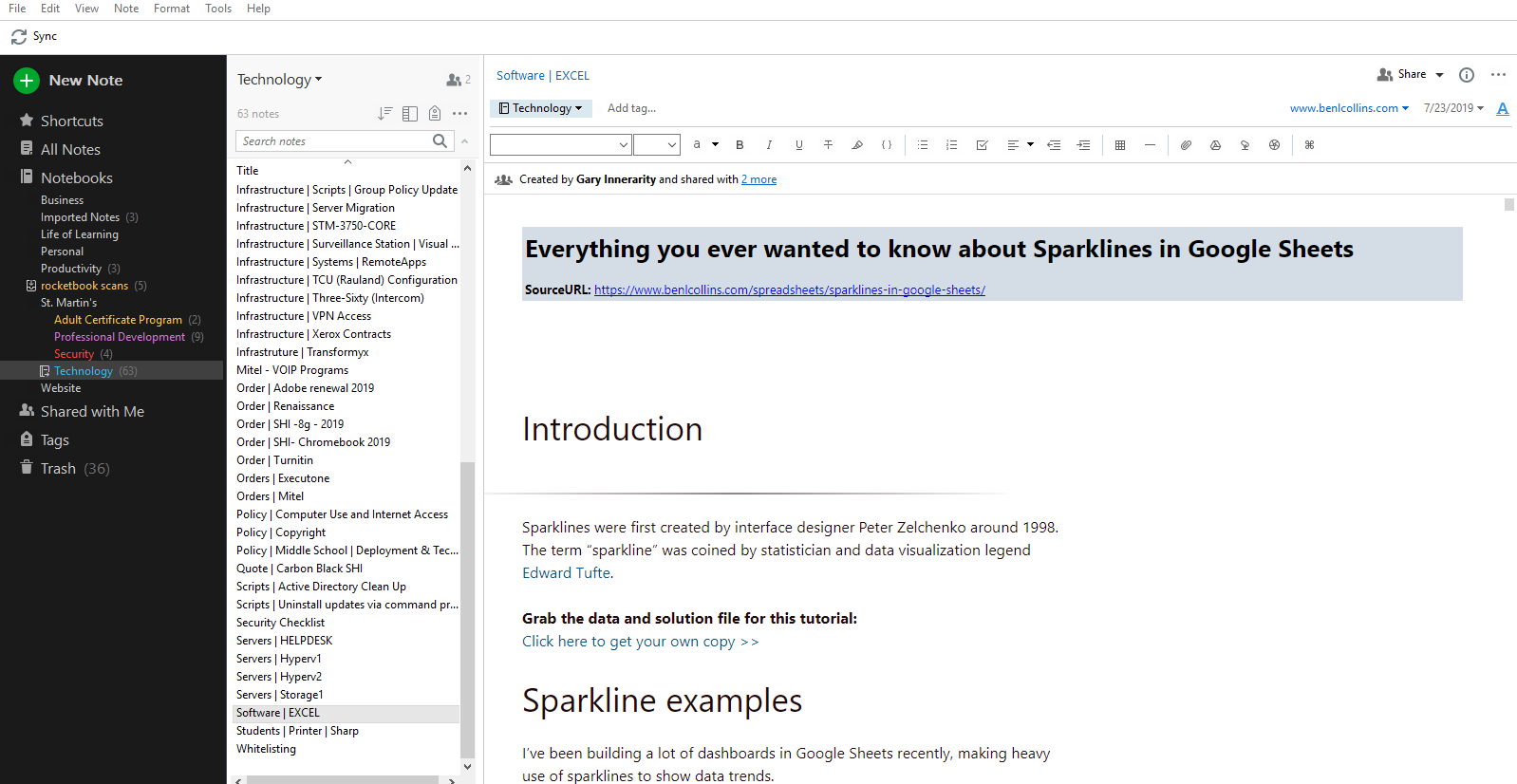Screen dimensions: 1517x784
Task: Open the text alignment dropdown arrow
Action: click(1030, 145)
